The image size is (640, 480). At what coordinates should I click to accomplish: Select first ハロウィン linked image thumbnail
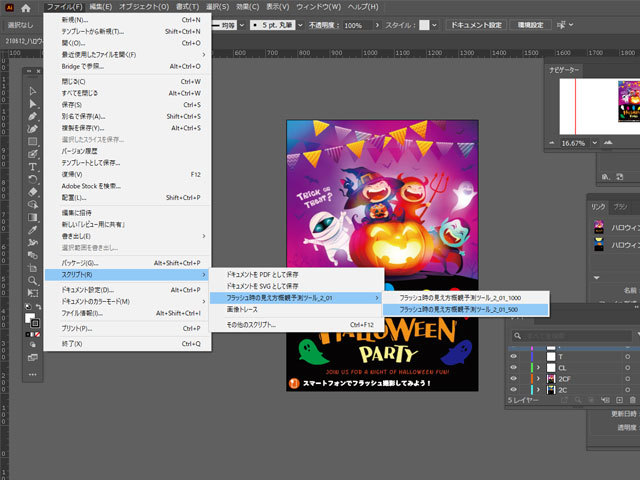coord(599,227)
